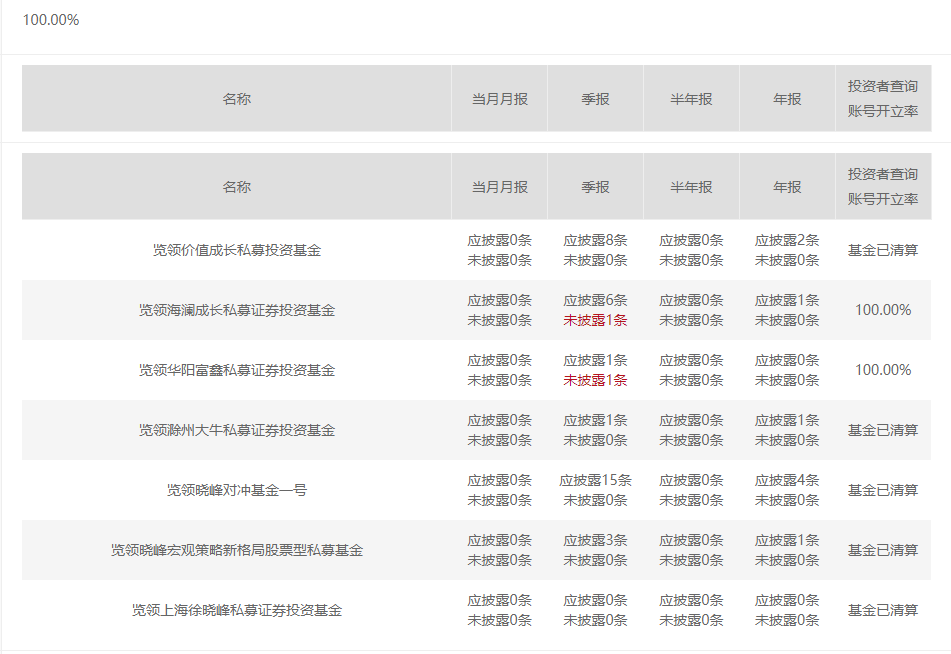Click 应披露4条 annual cell for 晓峰对冲基金一号
The width and height of the screenshot is (951, 654).
pos(787,480)
